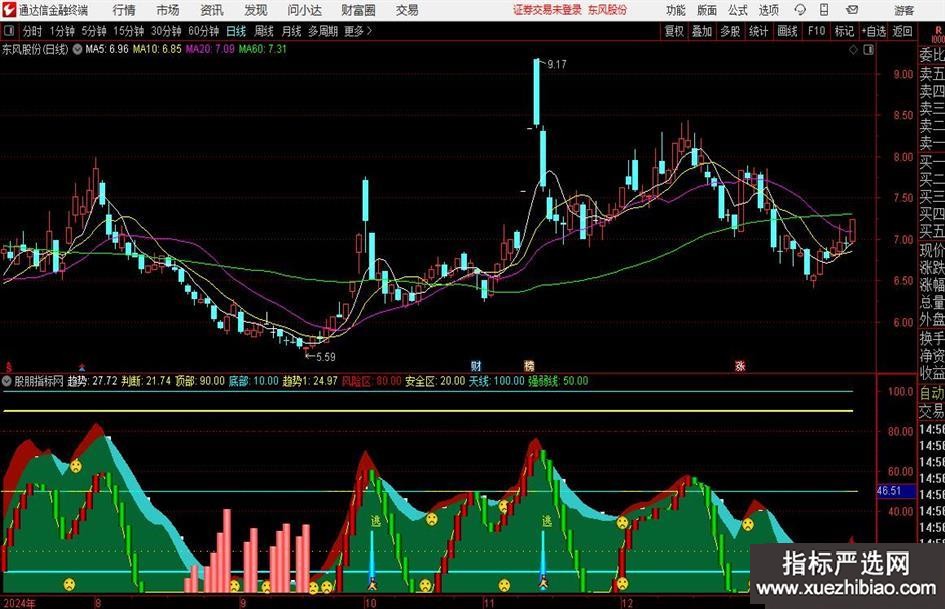This screenshot has height=609, width=945.
Task: Open the 公式 menu
Action: pyautogui.click(x=738, y=10)
